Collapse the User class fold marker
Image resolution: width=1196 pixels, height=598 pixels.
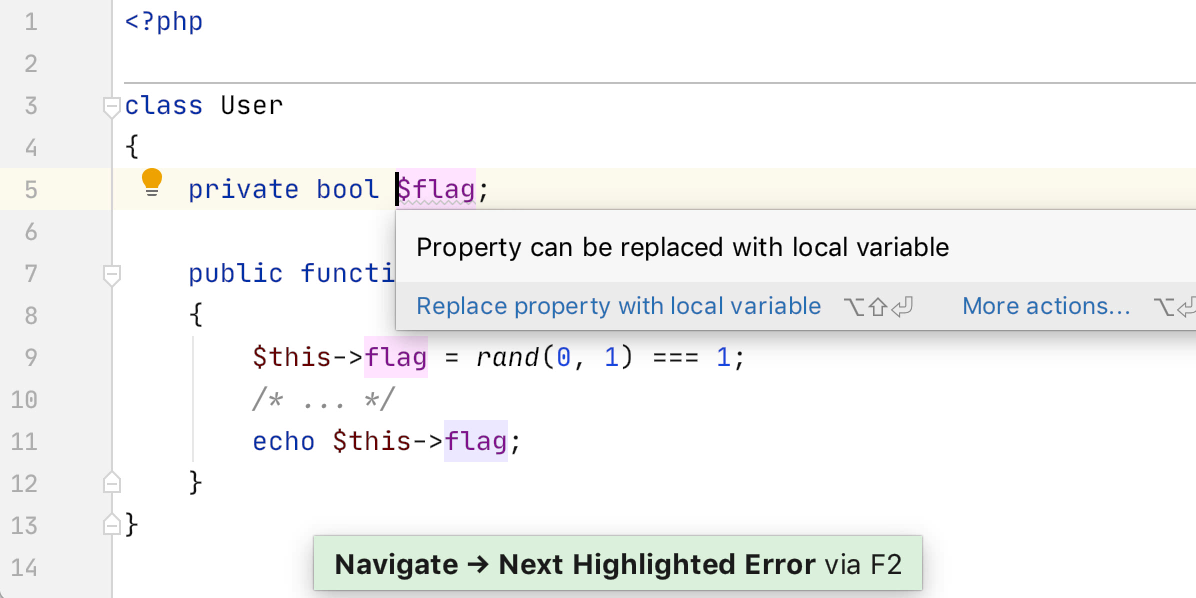tap(111, 105)
